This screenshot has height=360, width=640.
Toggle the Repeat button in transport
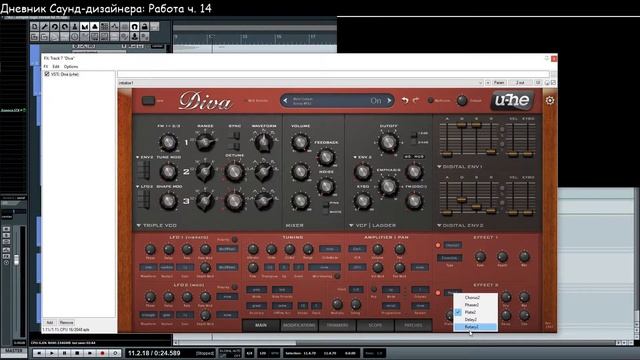click(115, 353)
